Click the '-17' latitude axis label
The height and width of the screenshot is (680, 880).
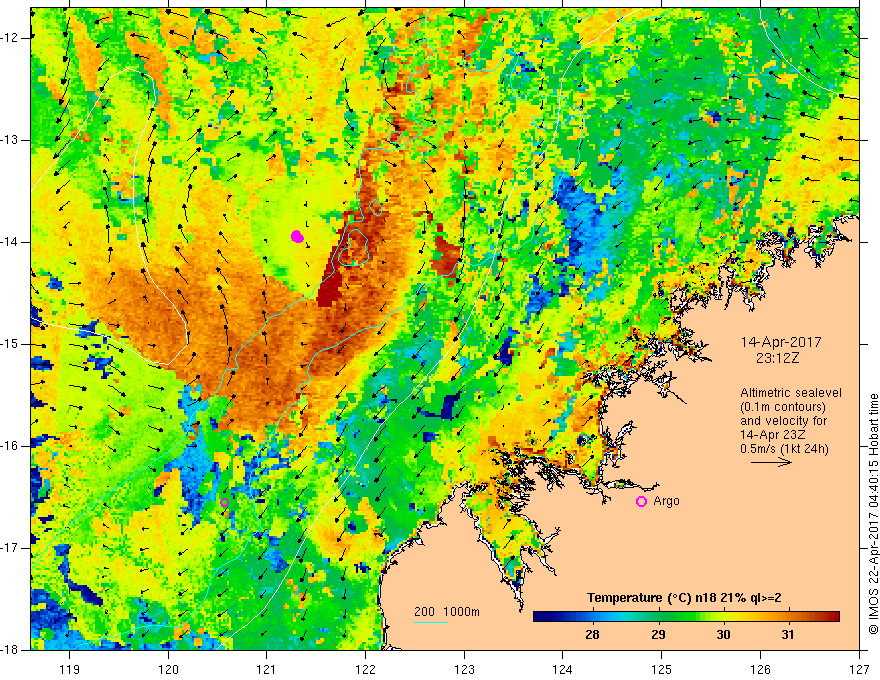(10, 548)
